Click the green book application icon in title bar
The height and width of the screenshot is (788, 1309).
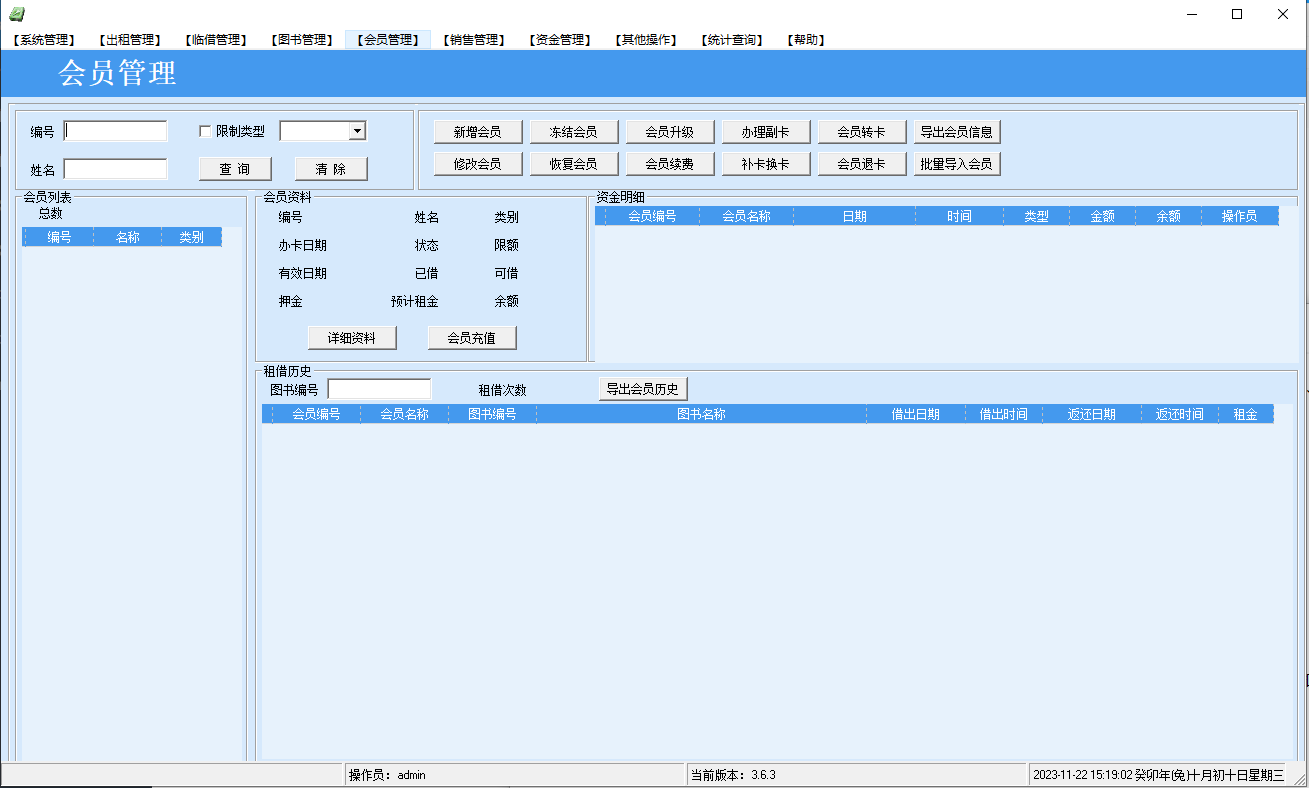pyautogui.click(x=16, y=14)
